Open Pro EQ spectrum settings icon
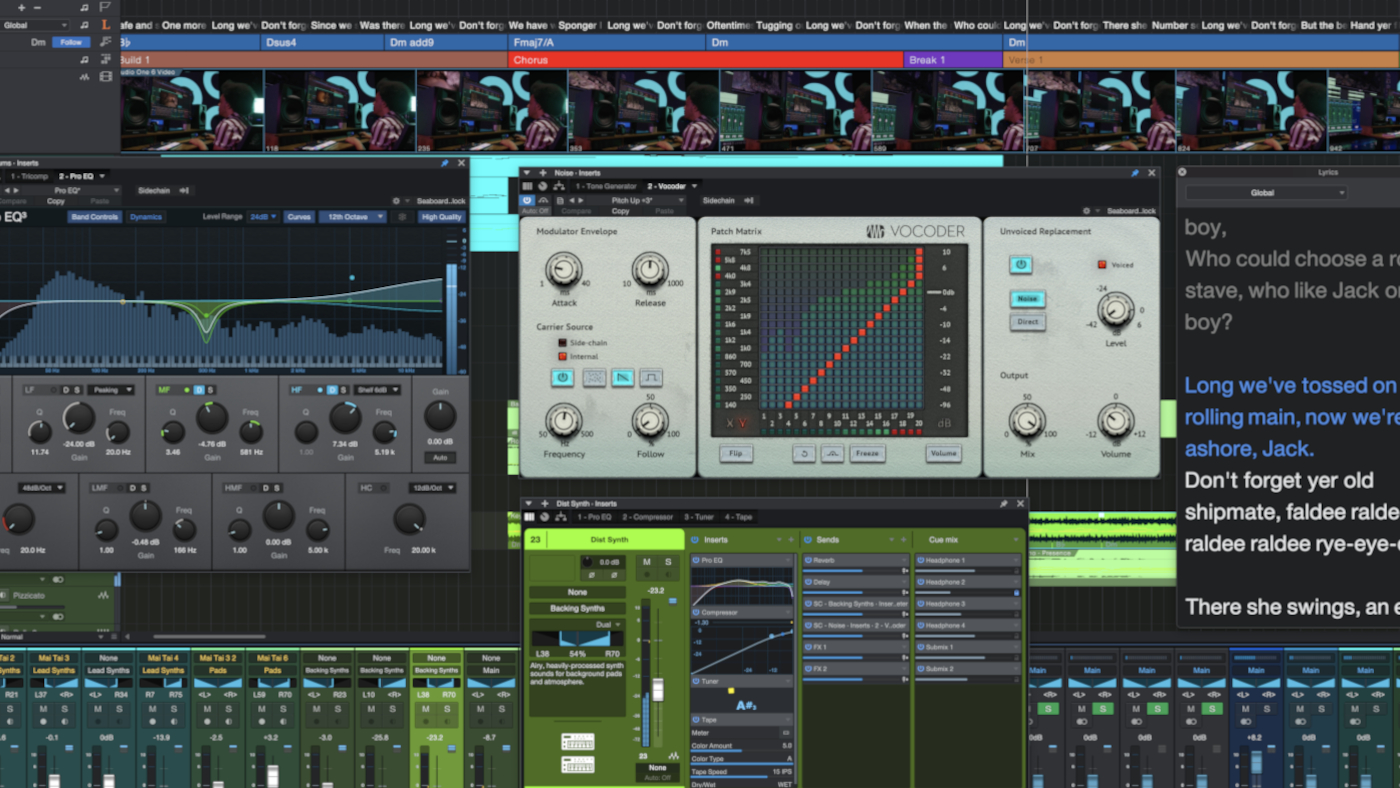This screenshot has height=788, width=1400. (x=402, y=217)
